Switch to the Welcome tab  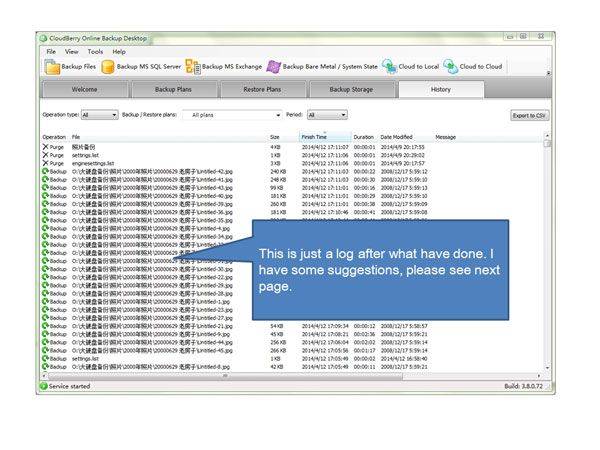[85, 90]
